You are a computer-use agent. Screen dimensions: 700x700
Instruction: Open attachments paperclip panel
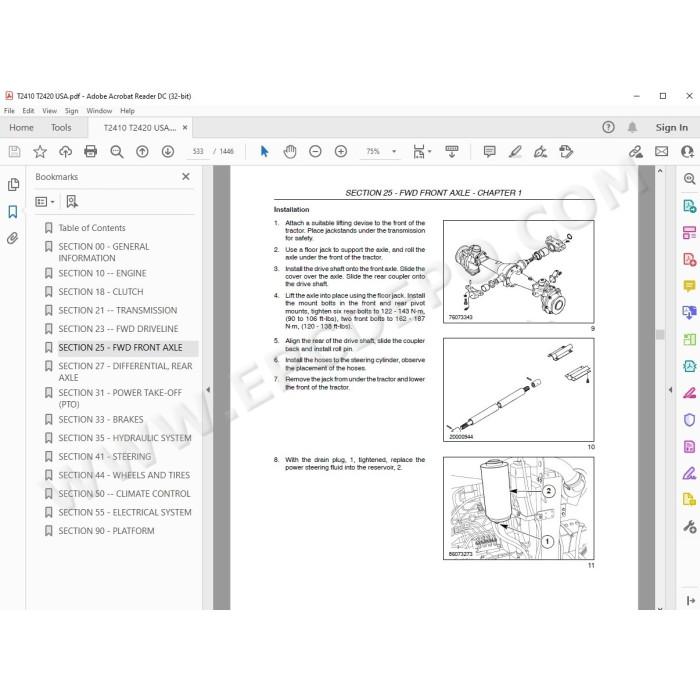click(x=13, y=238)
